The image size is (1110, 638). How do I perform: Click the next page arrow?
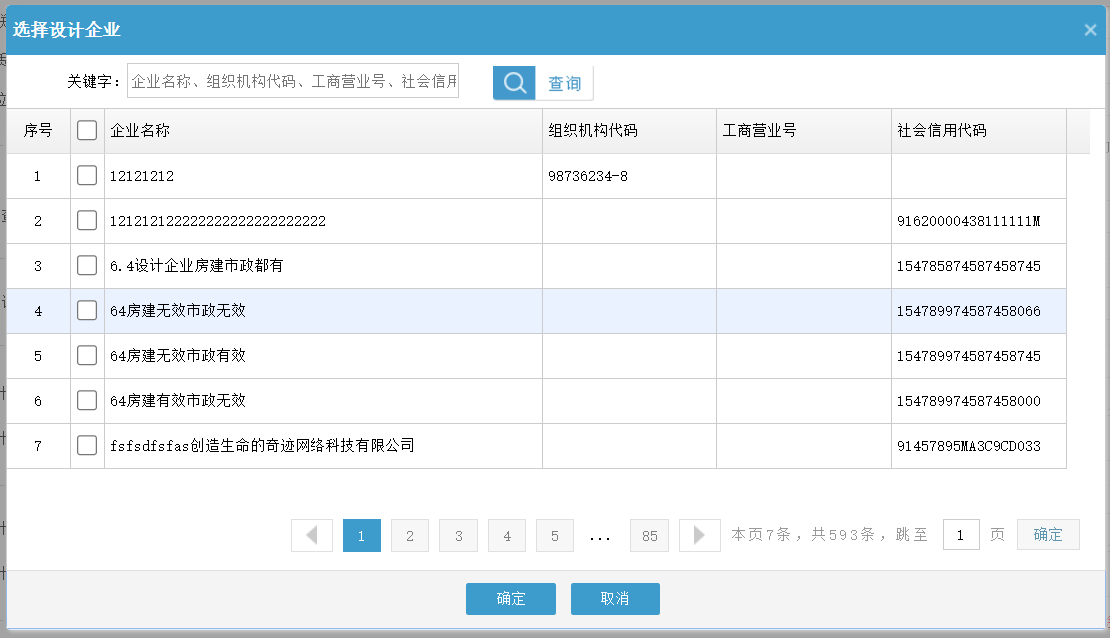pyautogui.click(x=699, y=535)
